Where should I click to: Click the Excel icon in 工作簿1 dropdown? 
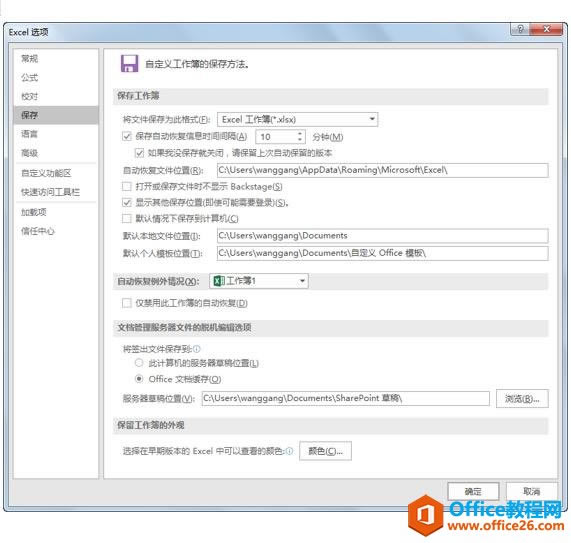click(x=219, y=281)
